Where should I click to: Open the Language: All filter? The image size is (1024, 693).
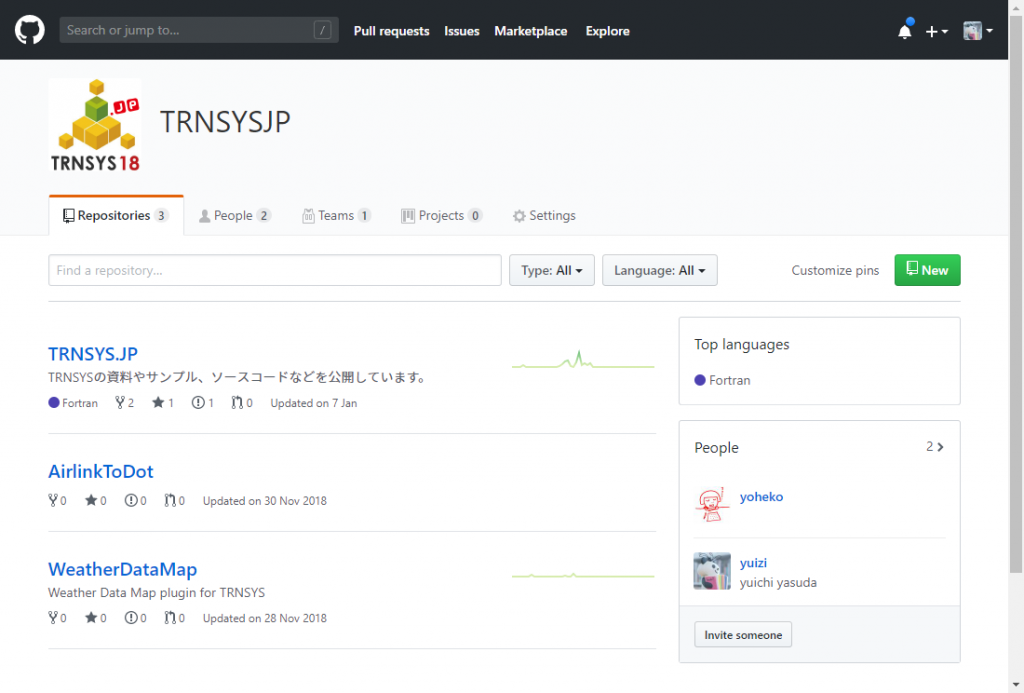point(659,269)
